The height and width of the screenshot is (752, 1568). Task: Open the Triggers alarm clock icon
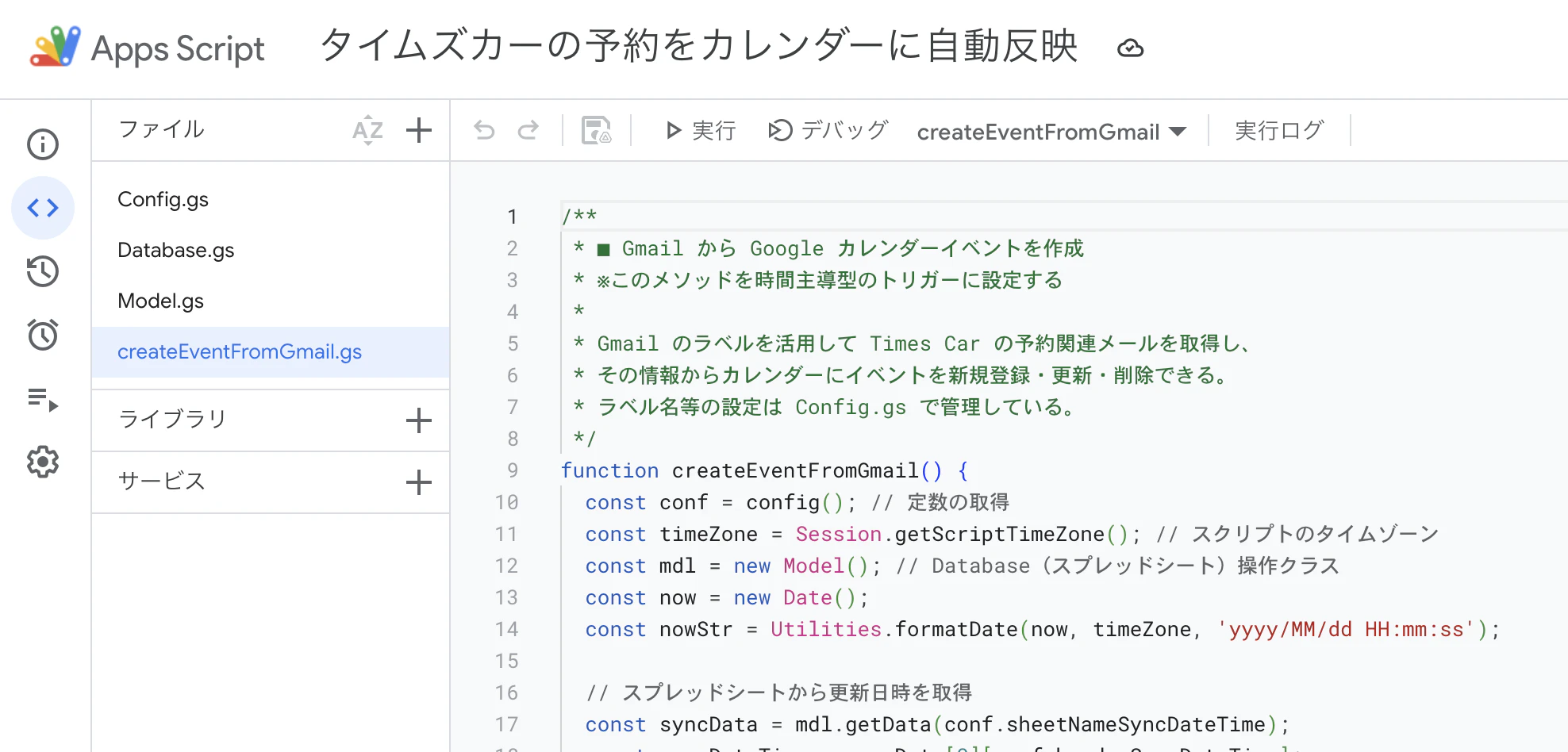point(43,335)
